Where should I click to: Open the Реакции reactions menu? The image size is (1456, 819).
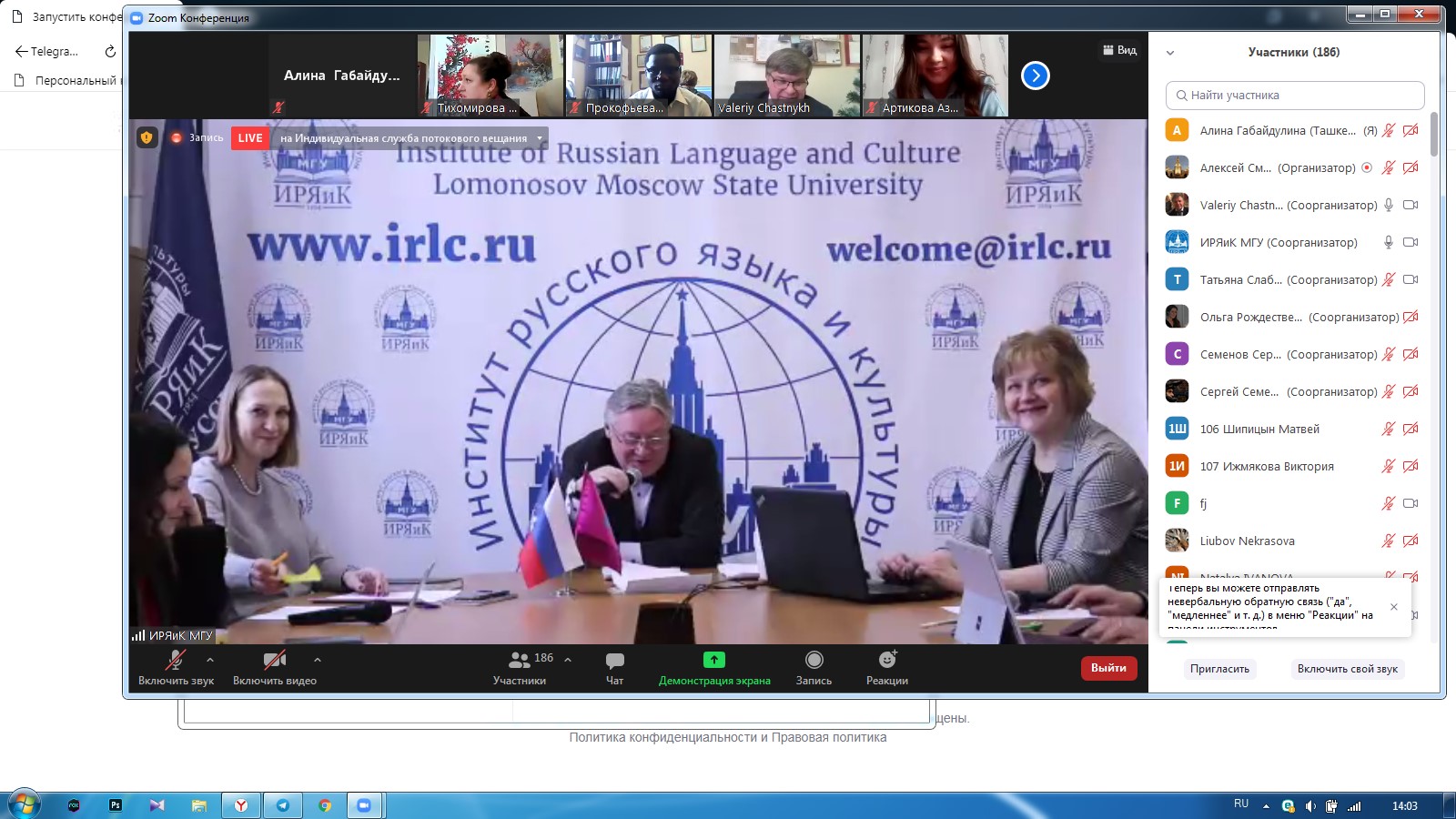pos(887,667)
